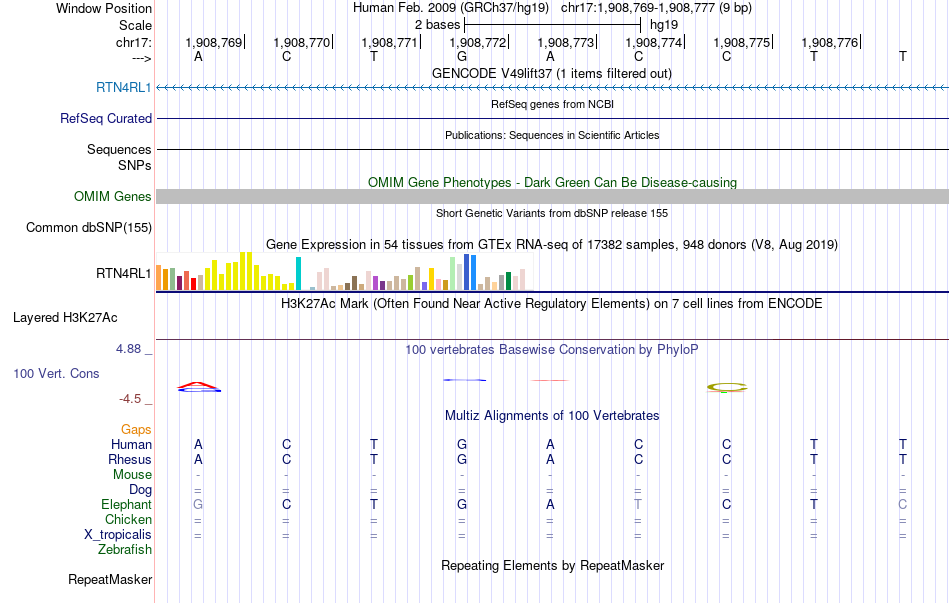Click the RTN4RL1 gene arrows in GENCODE track
Screen dimensions: 950x603
[x=552, y=88]
